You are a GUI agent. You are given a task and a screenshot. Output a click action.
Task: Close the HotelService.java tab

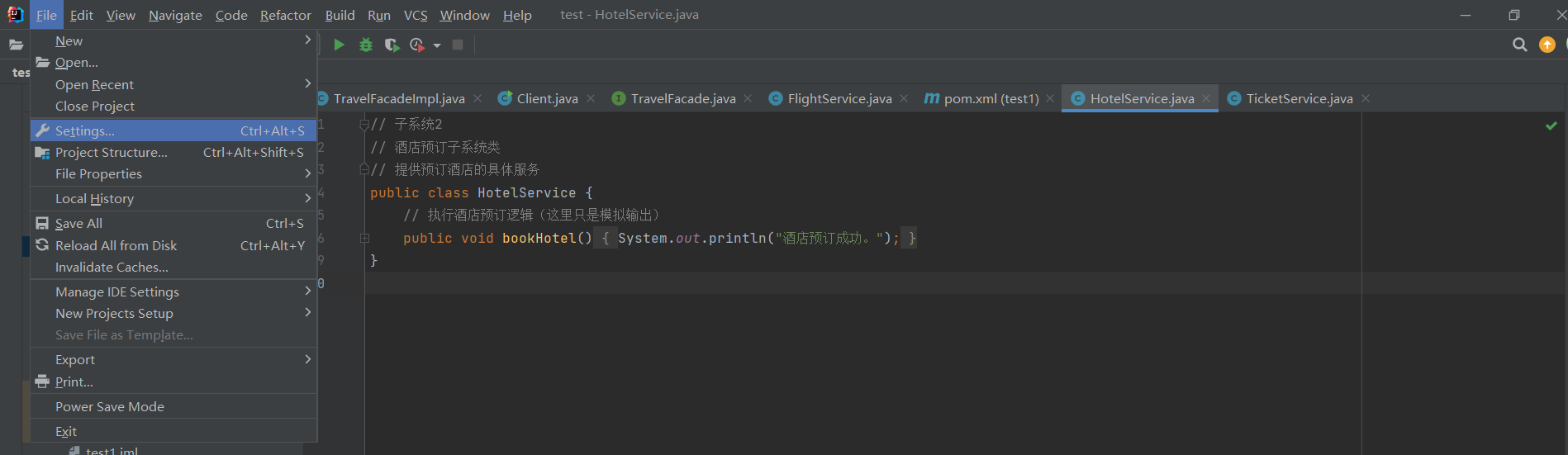(x=1206, y=98)
